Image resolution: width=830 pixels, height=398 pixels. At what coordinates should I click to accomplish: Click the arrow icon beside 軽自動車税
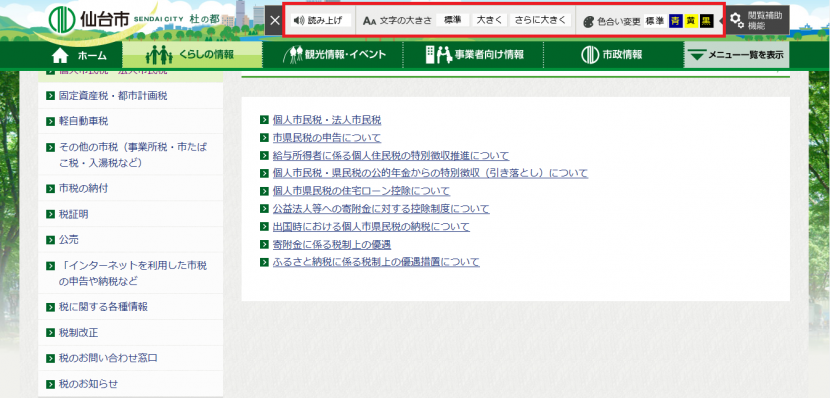tap(50, 122)
